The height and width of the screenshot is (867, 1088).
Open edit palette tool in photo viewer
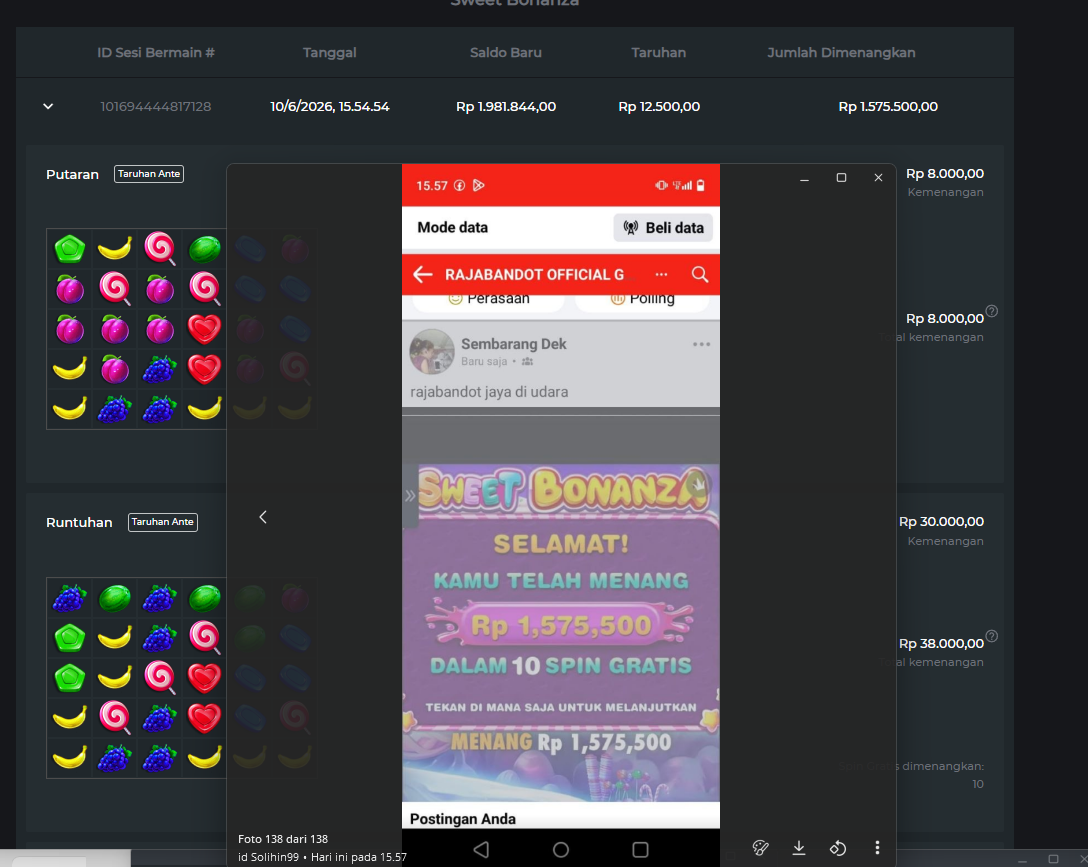tap(760, 848)
